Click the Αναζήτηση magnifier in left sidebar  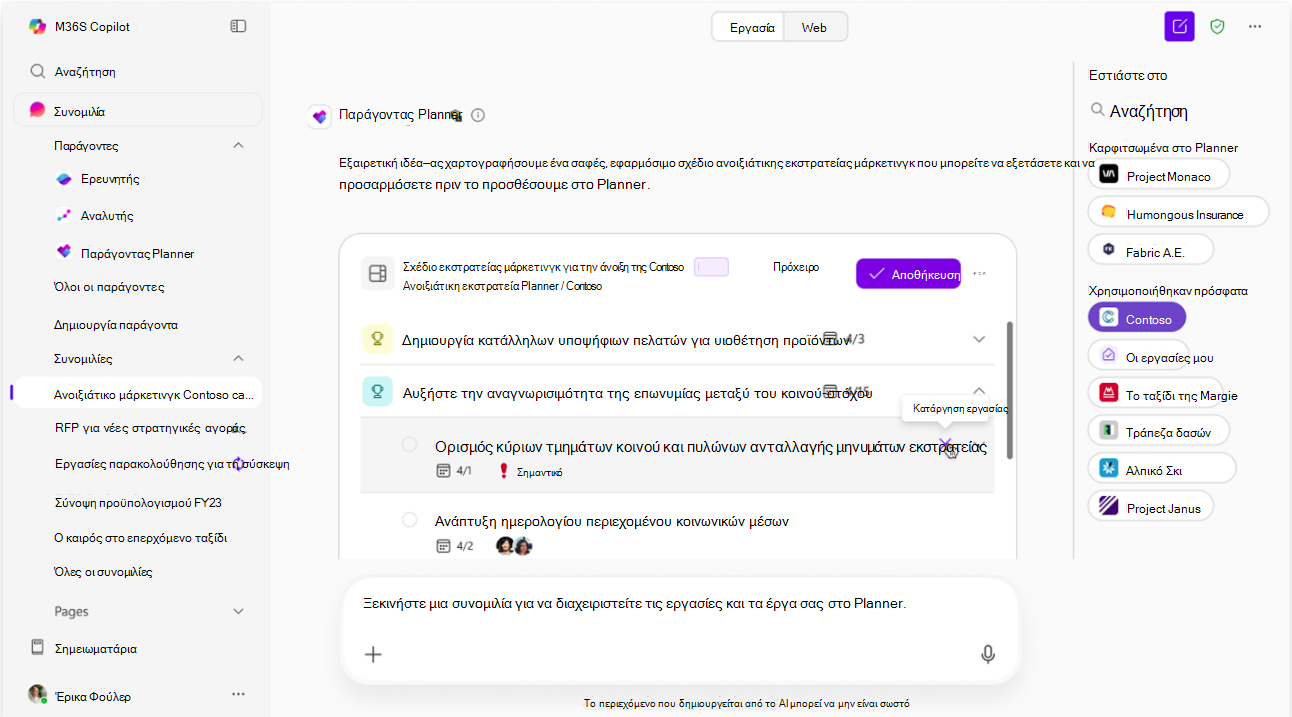pos(37,72)
